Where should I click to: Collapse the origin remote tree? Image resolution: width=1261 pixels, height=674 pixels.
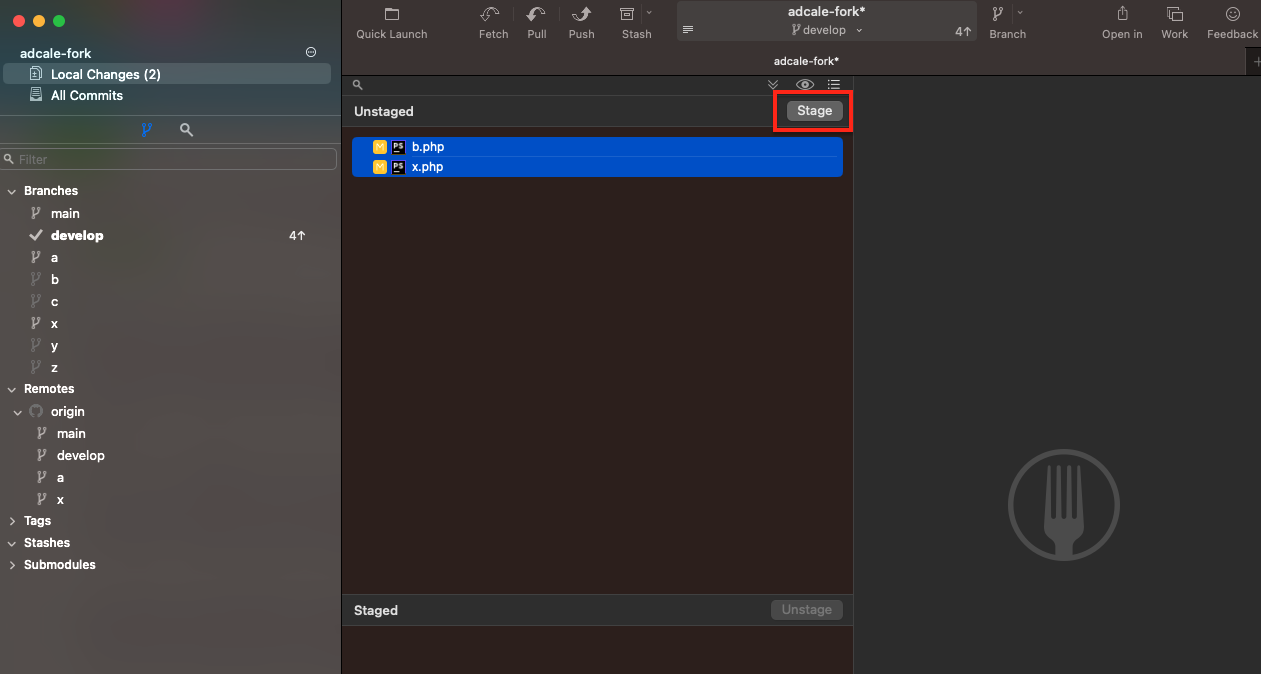pos(17,411)
